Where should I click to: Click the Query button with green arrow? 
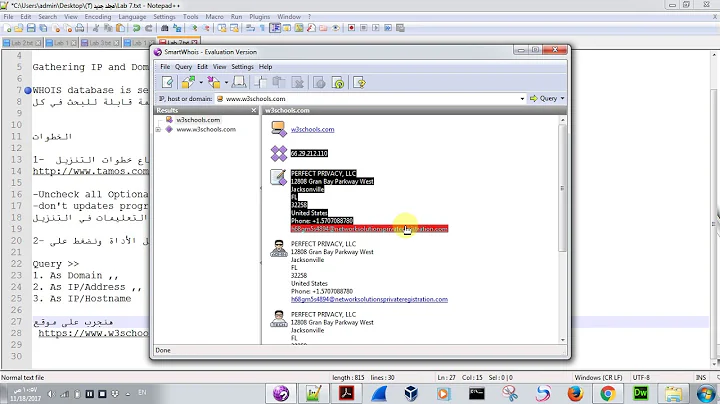pyautogui.click(x=544, y=98)
